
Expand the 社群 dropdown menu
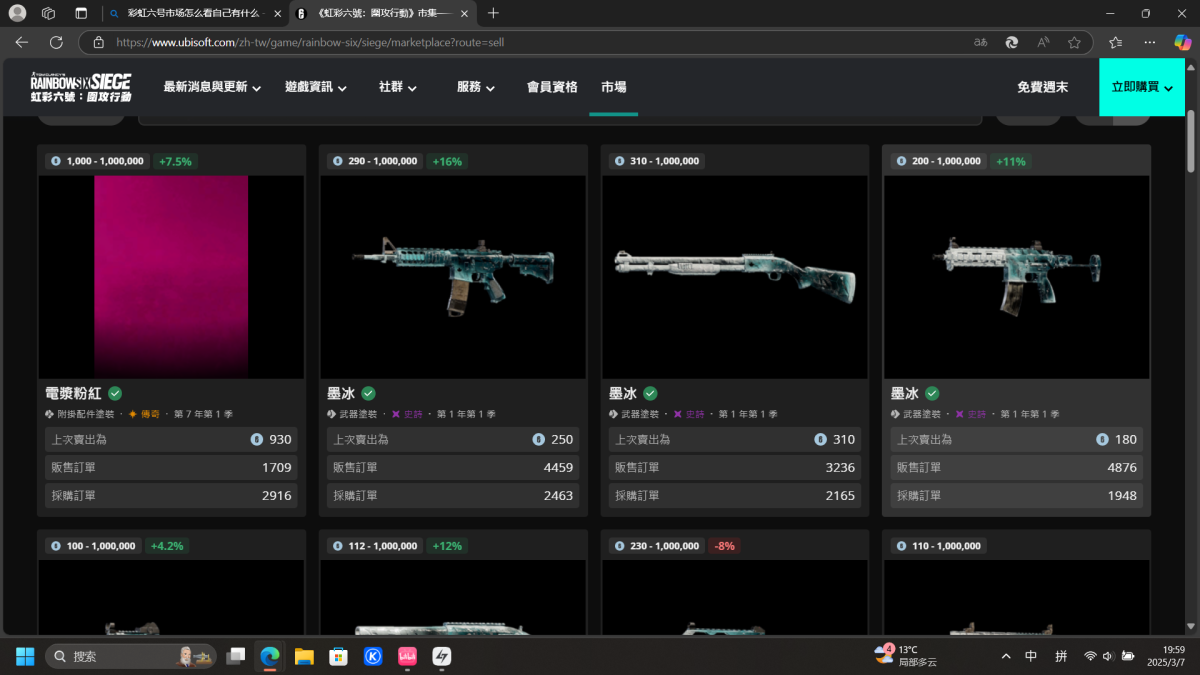click(x=398, y=87)
